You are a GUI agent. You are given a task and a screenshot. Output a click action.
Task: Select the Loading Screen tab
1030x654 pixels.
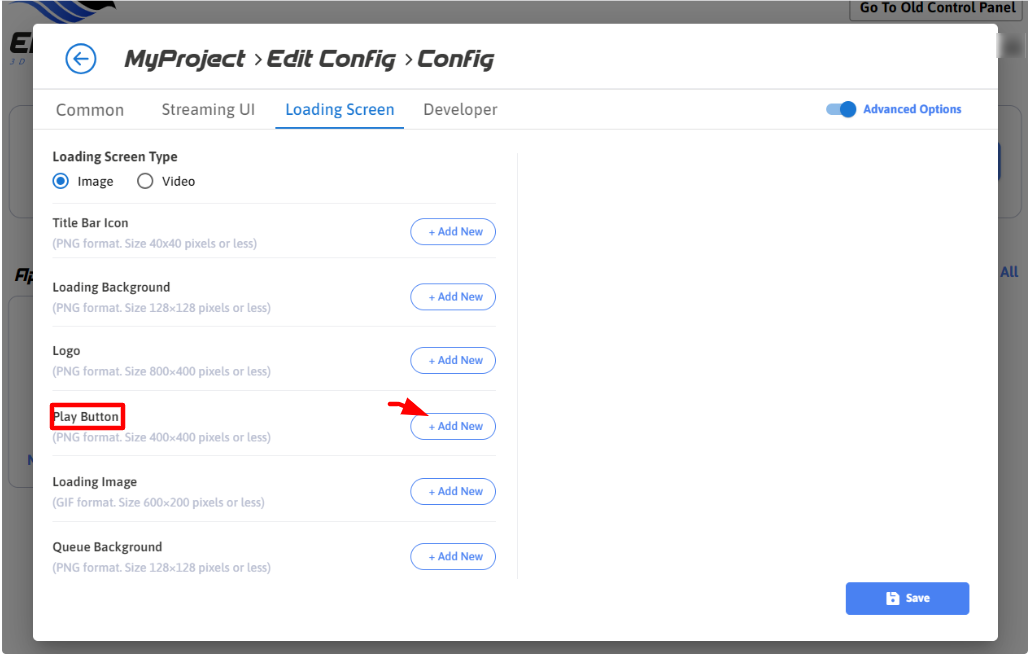[x=340, y=110]
